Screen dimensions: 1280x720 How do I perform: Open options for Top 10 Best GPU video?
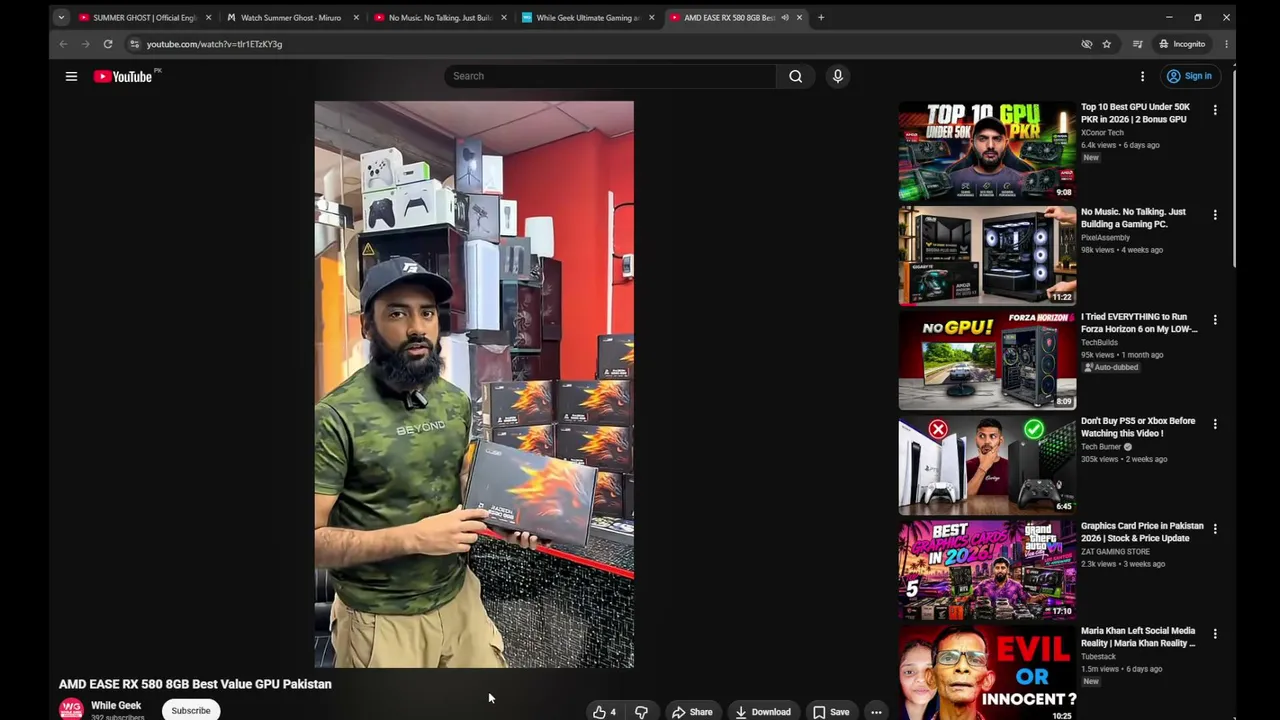(1215, 110)
